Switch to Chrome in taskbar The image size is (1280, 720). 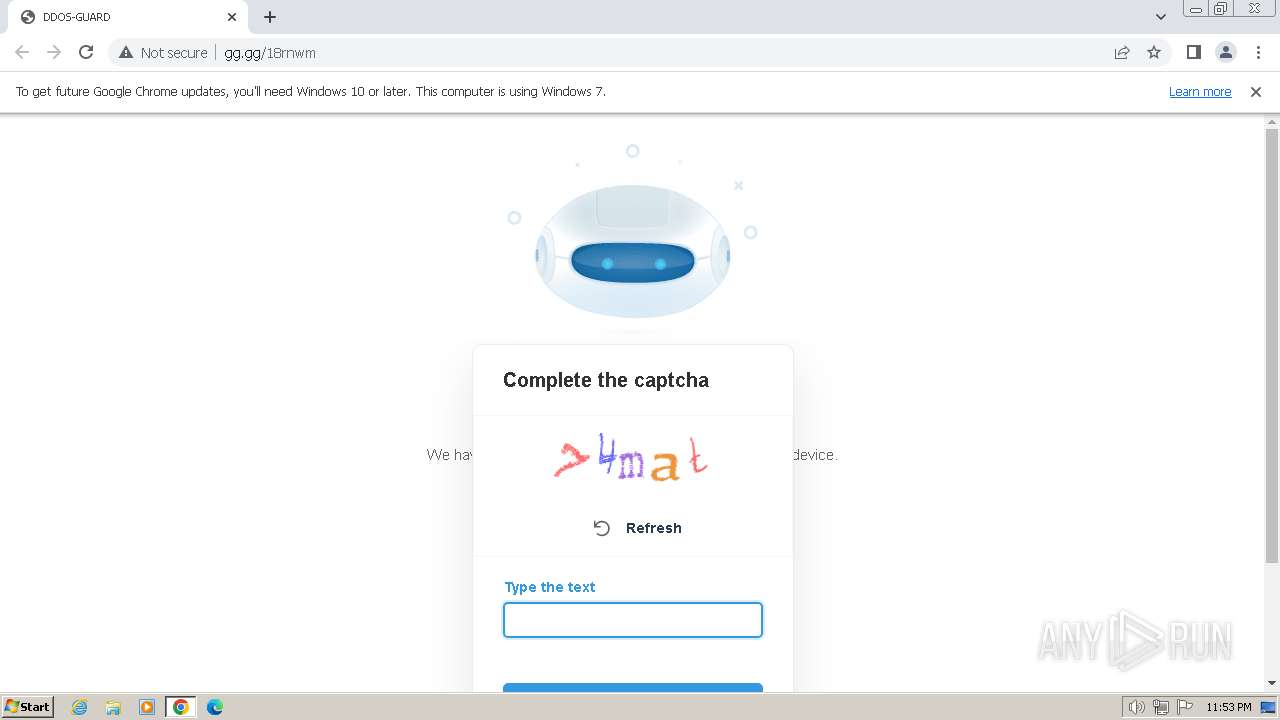click(181, 707)
